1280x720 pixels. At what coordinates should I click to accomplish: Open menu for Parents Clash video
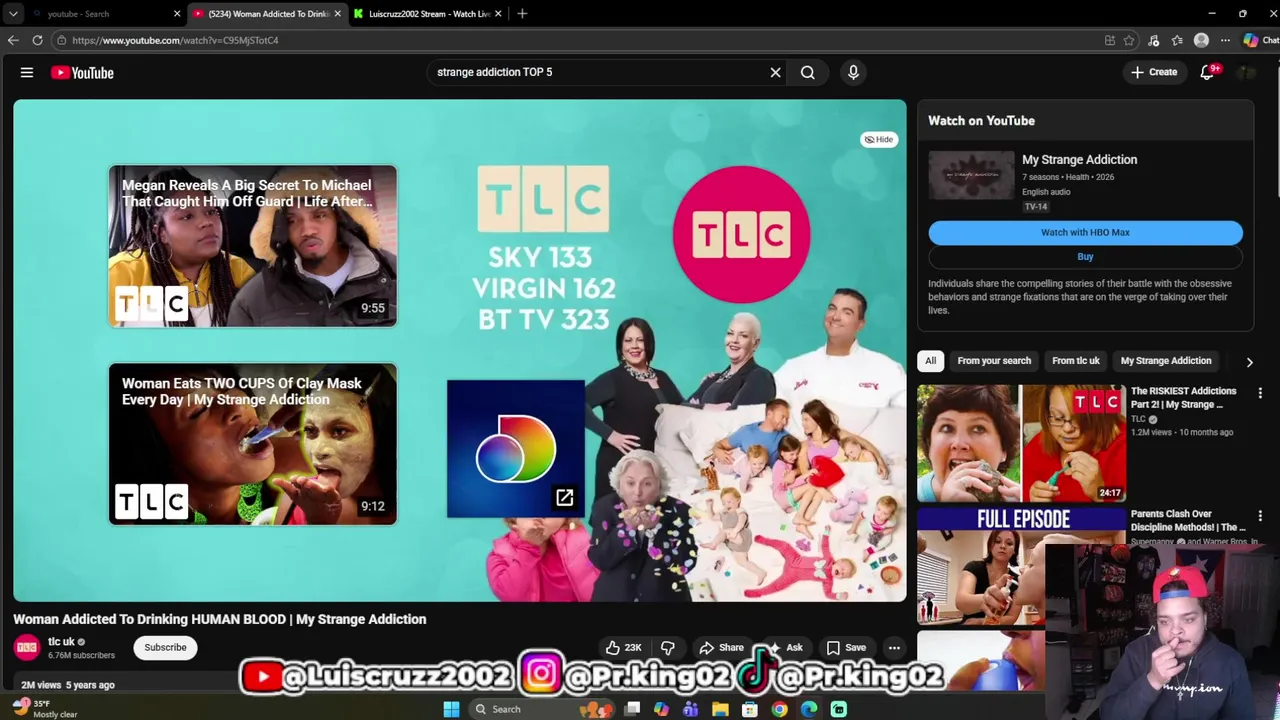click(1260, 516)
